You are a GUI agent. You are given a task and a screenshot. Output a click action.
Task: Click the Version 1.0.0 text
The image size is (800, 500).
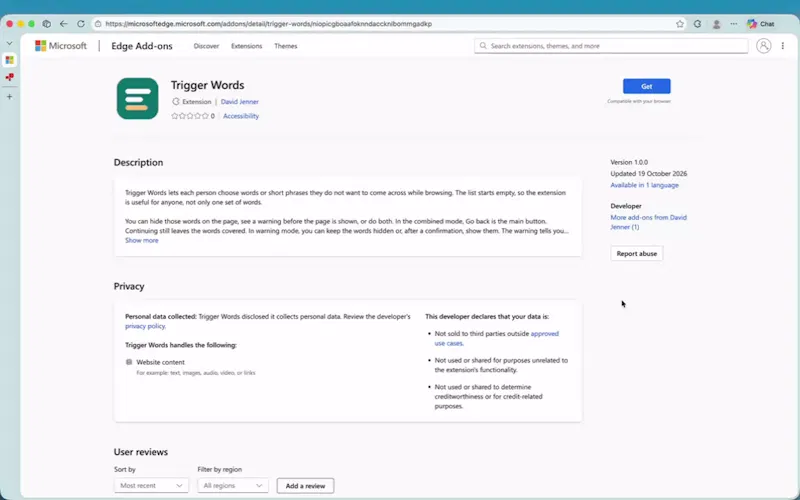[629, 162]
